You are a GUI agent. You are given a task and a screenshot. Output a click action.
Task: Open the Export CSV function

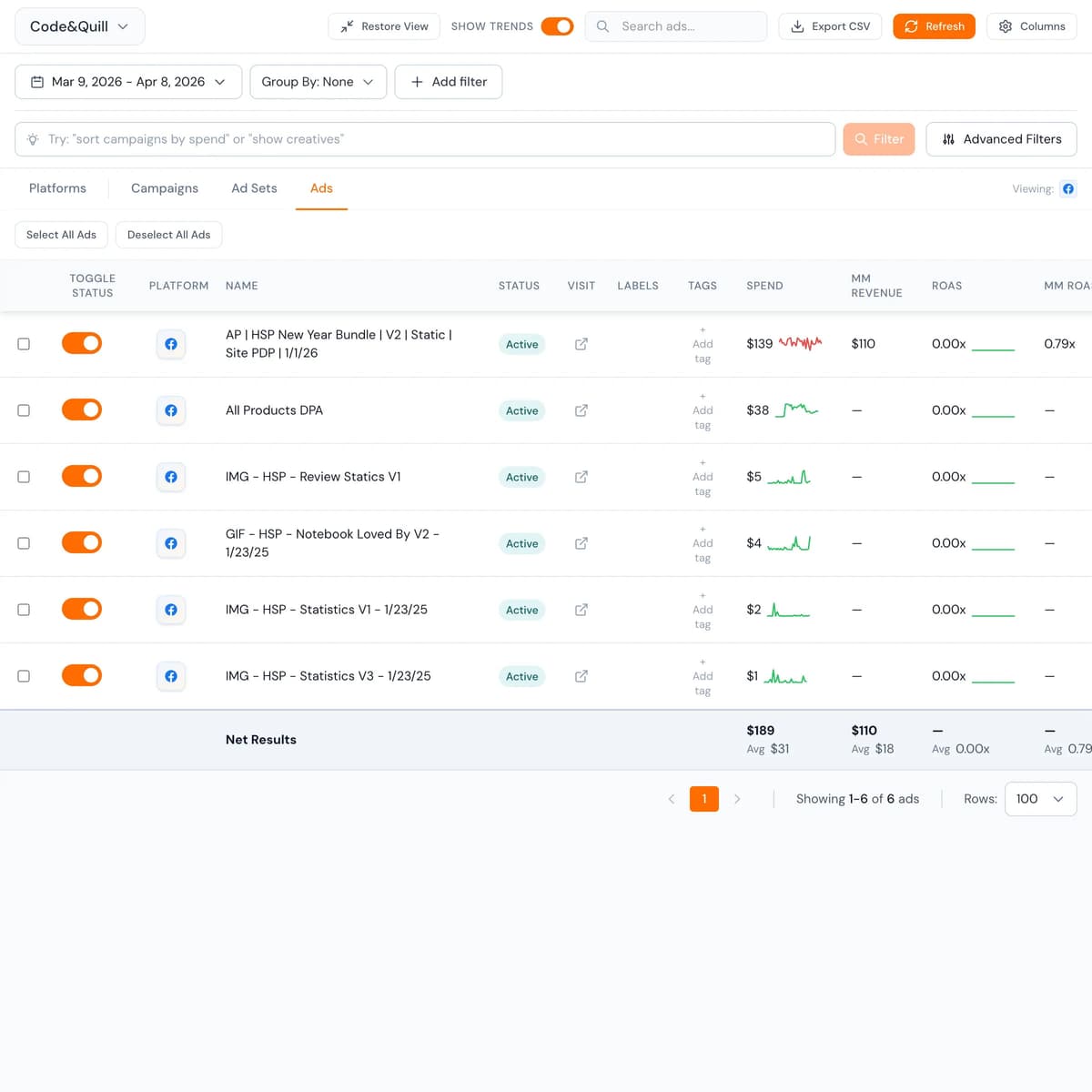pyautogui.click(x=829, y=26)
